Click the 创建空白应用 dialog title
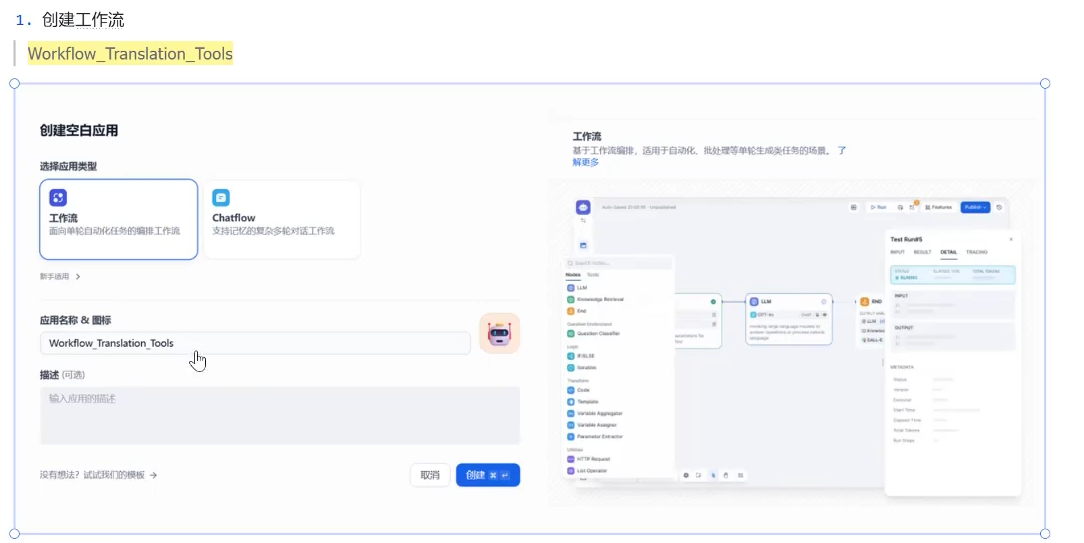 coord(79,131)
